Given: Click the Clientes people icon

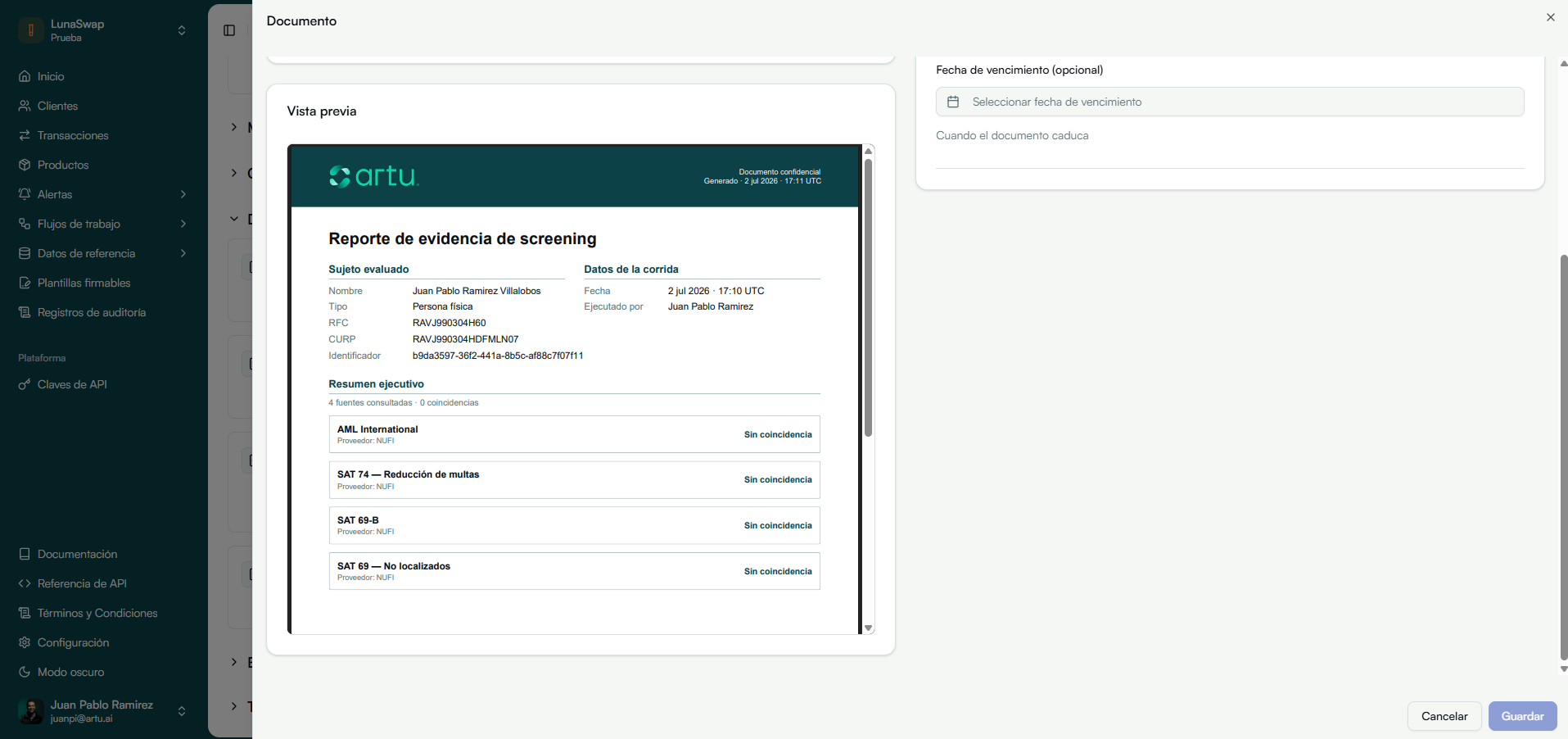Looking at the screenshot, I should pos(25,106).
